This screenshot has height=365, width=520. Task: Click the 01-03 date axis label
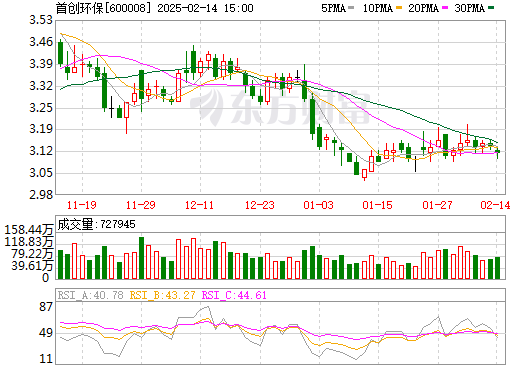click(318, 205)
